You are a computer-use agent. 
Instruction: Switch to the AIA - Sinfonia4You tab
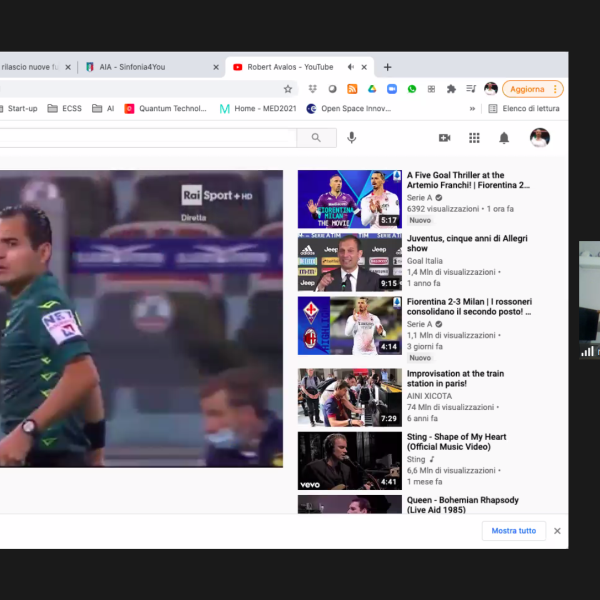coord(145,67)
